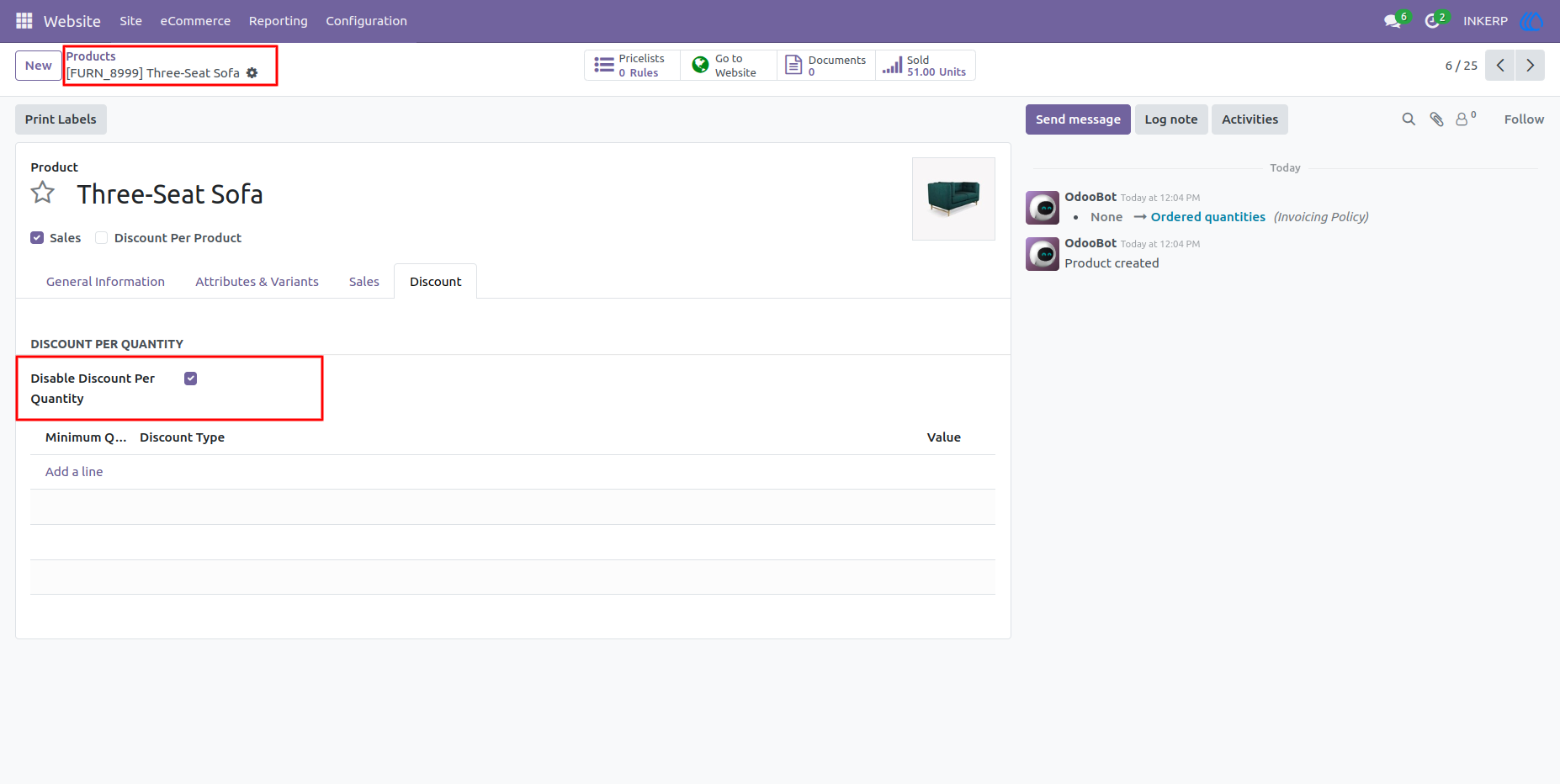Click the chatter search magnifier icon
The height and width of the screenshot is (784, 1560).
click(1409, 119)
